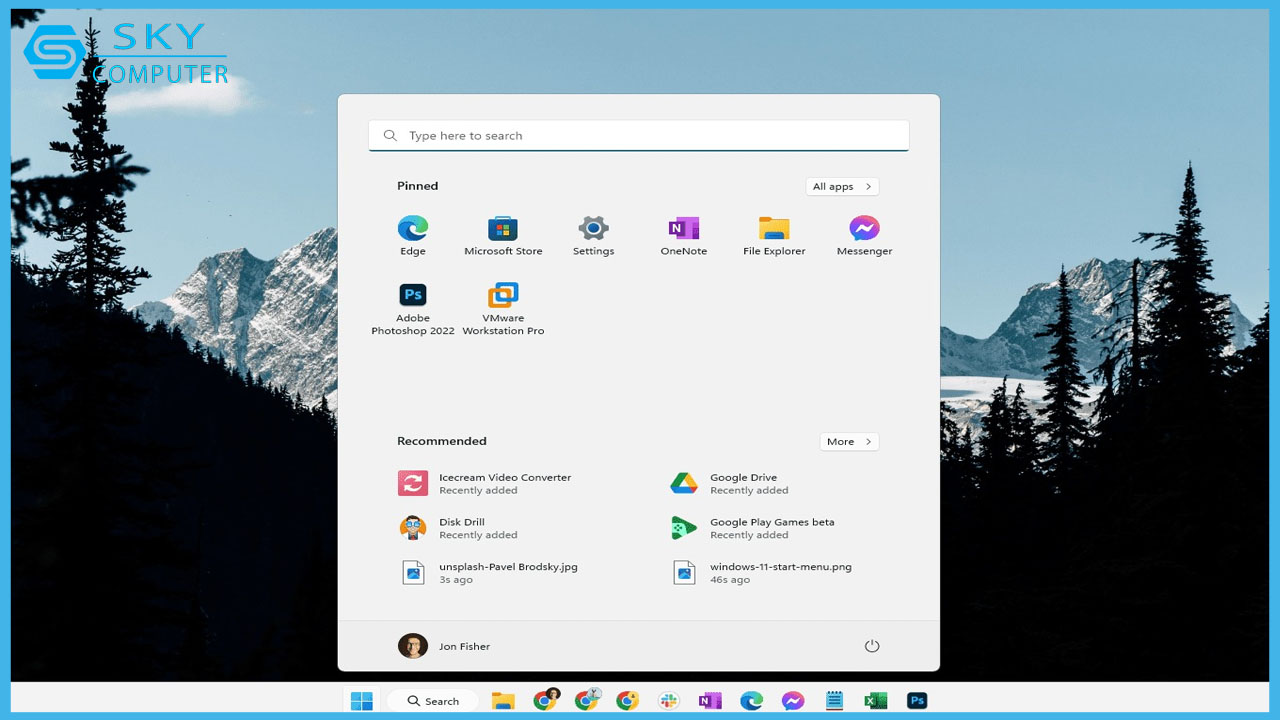Viewport: 1280px width, 720px height.
Task: Click the Search button on the taskbar
Action: tap(432, 700)
